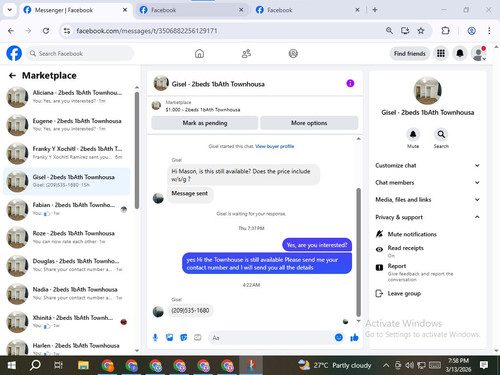Record a voice clip with the microphone icon
500x375 pixels.
(155, 338)
